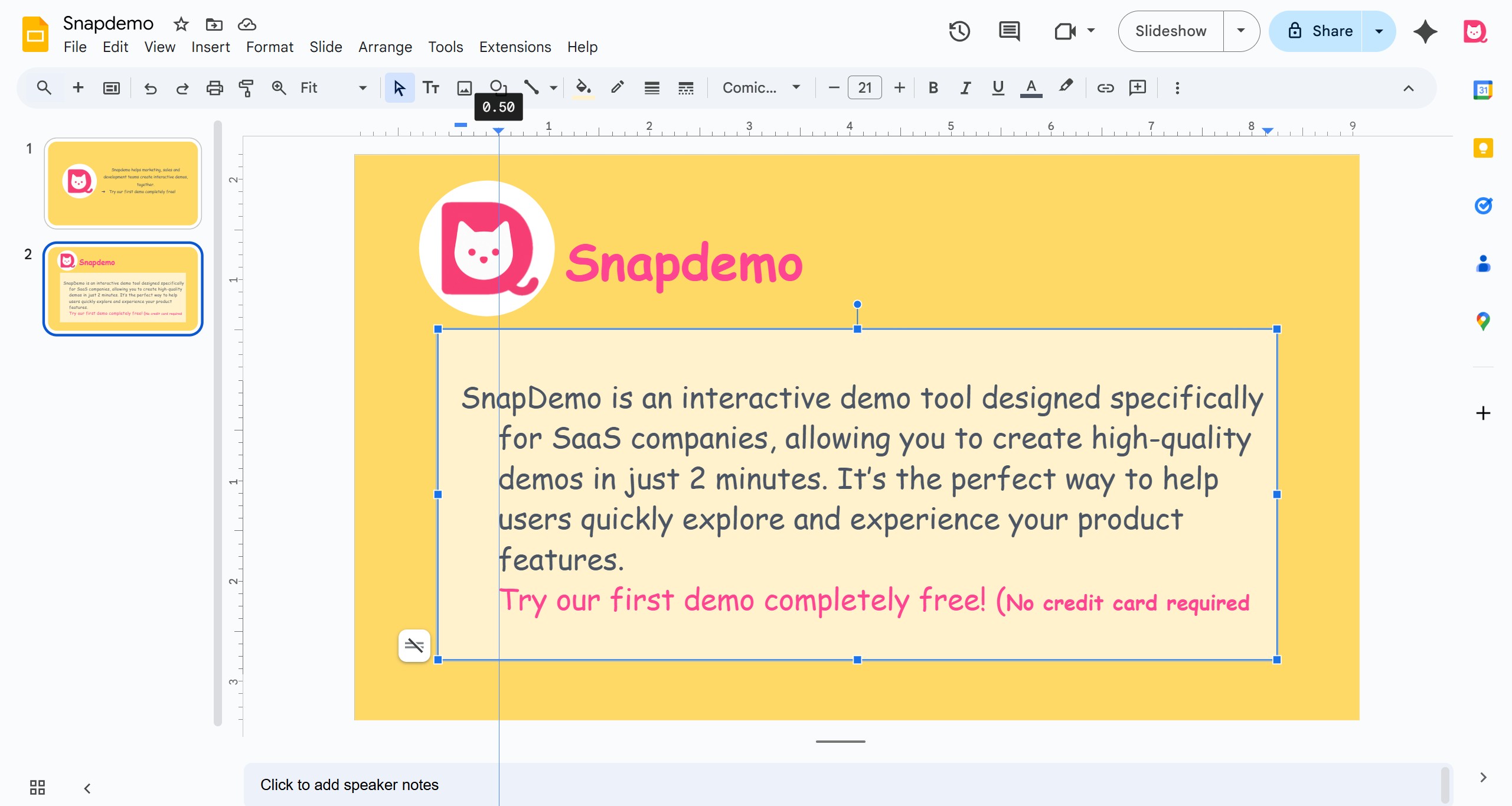Open Google Keep side panel

(x=1482, y=148)
